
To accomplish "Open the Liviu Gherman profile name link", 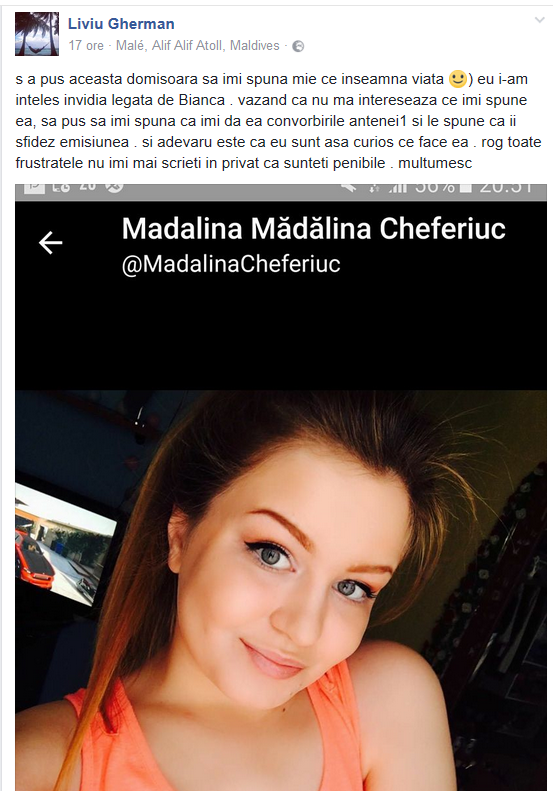I will (x=121, y=24).
